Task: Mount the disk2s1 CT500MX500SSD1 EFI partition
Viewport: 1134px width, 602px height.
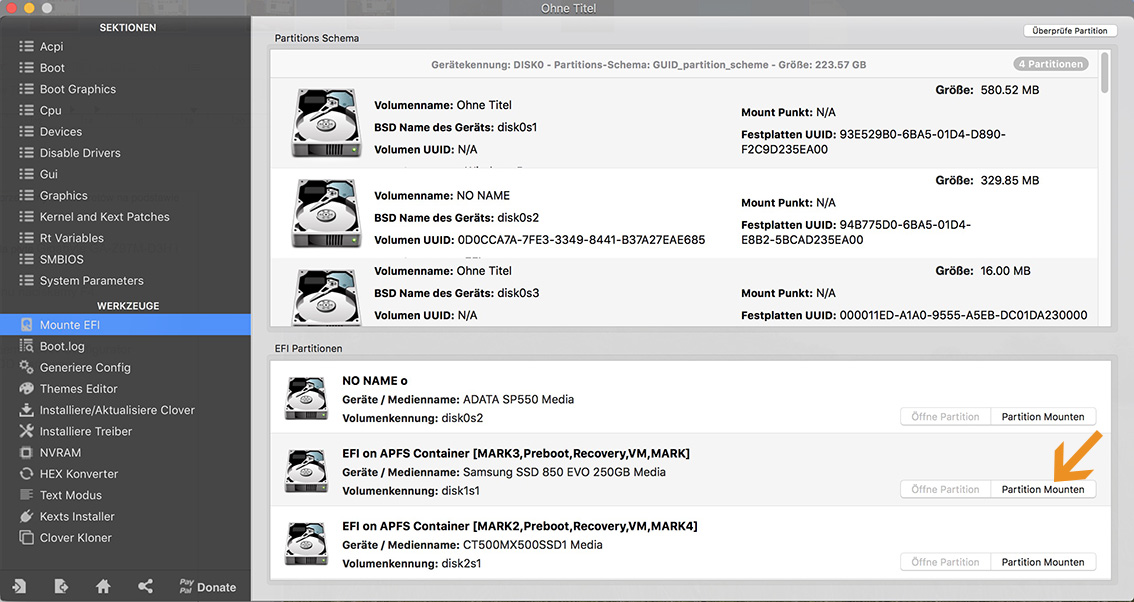Action: 1042,562
